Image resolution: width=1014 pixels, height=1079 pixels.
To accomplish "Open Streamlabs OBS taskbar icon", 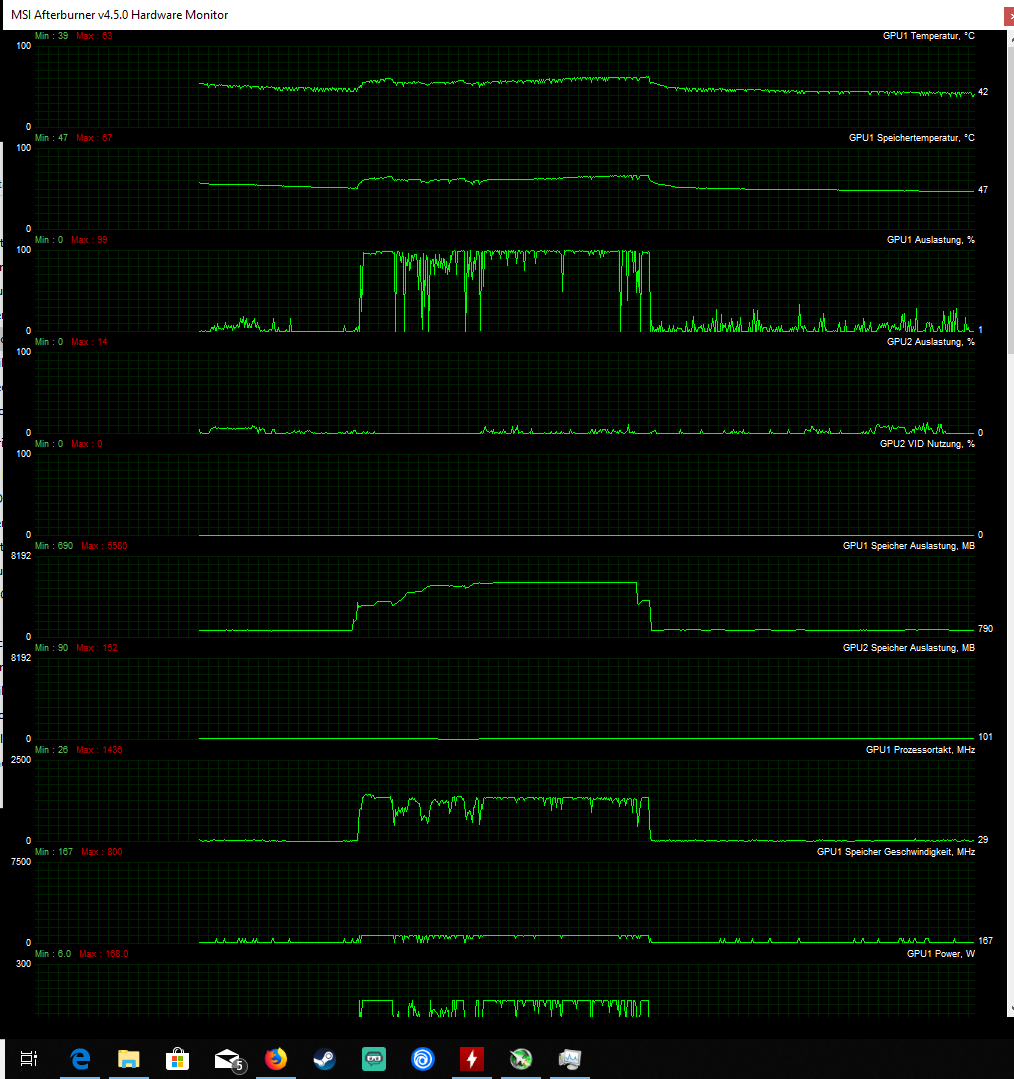I will [x=374, y=1058].
